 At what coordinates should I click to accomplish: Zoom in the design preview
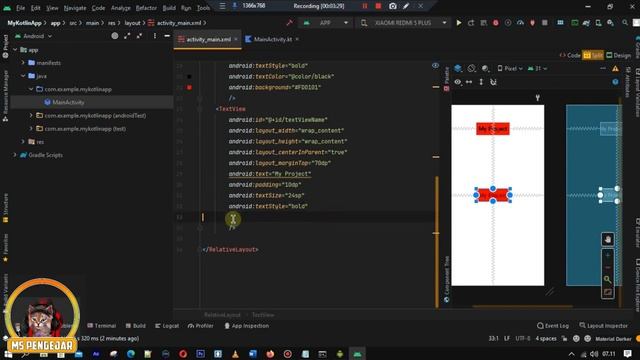click(607, 256)
